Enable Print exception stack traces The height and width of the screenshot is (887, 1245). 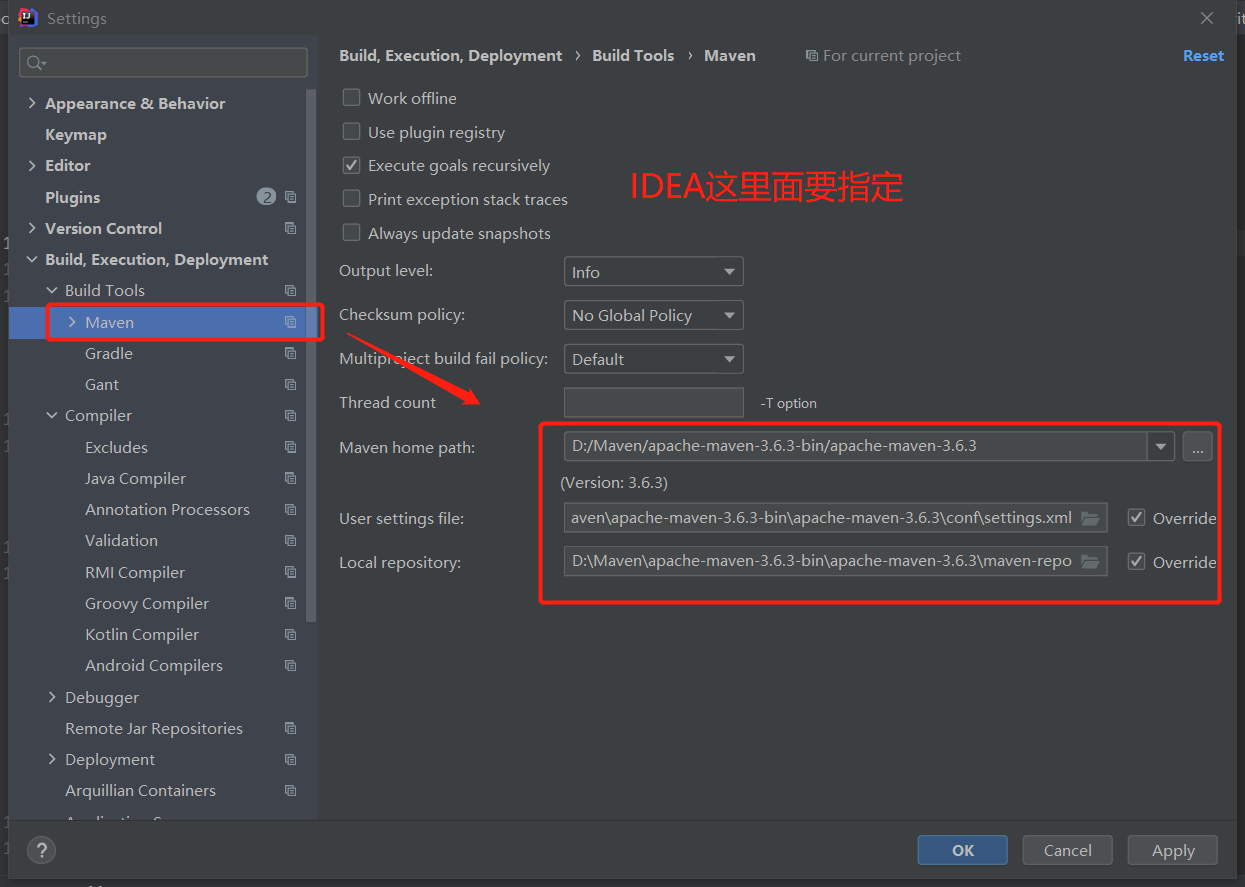[351, 199]
